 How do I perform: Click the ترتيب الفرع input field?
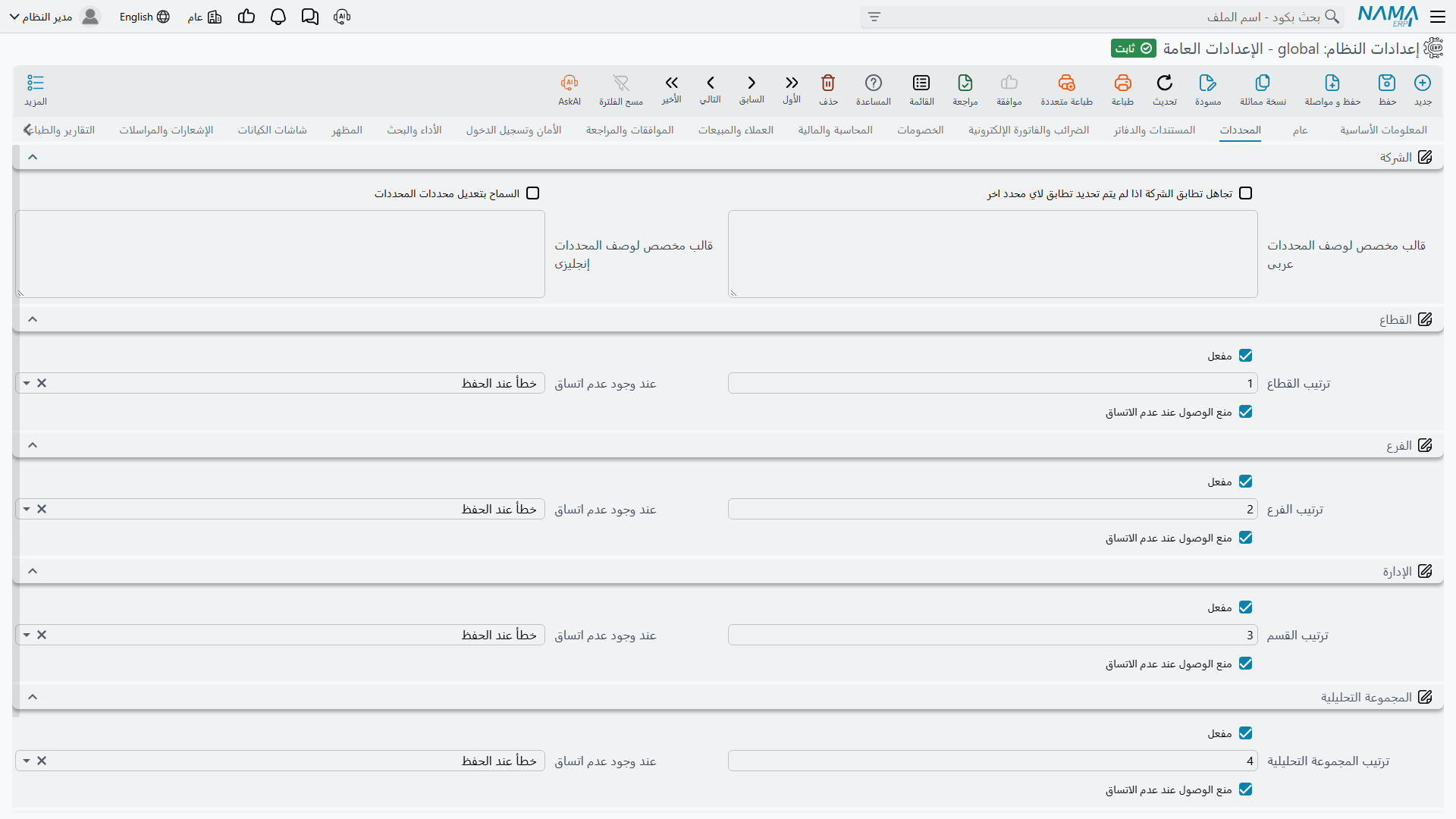[x=993, y=509]
